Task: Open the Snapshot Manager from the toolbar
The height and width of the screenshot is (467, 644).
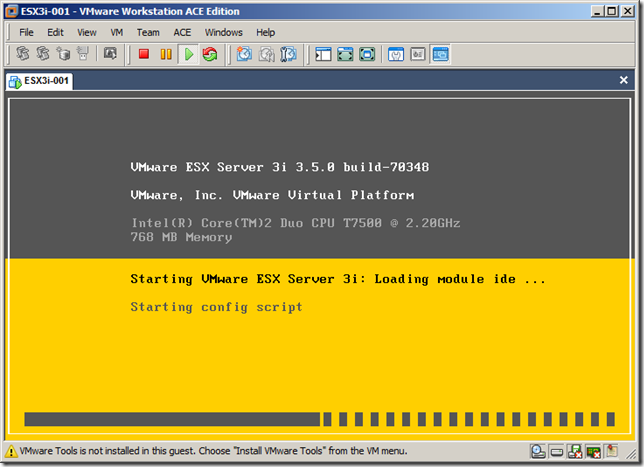Action: [x=288, y=54]
